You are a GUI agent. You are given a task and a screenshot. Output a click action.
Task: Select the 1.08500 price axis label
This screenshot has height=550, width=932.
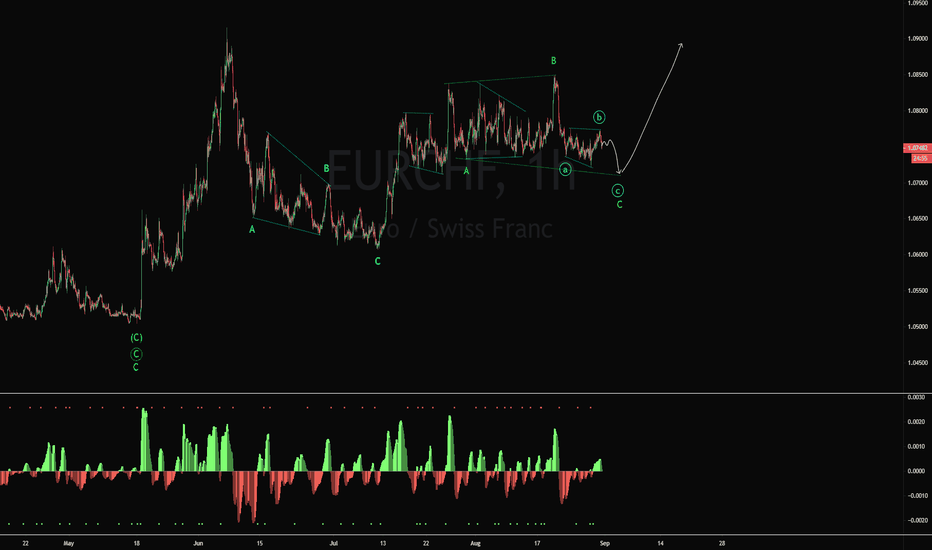(918, 75)
